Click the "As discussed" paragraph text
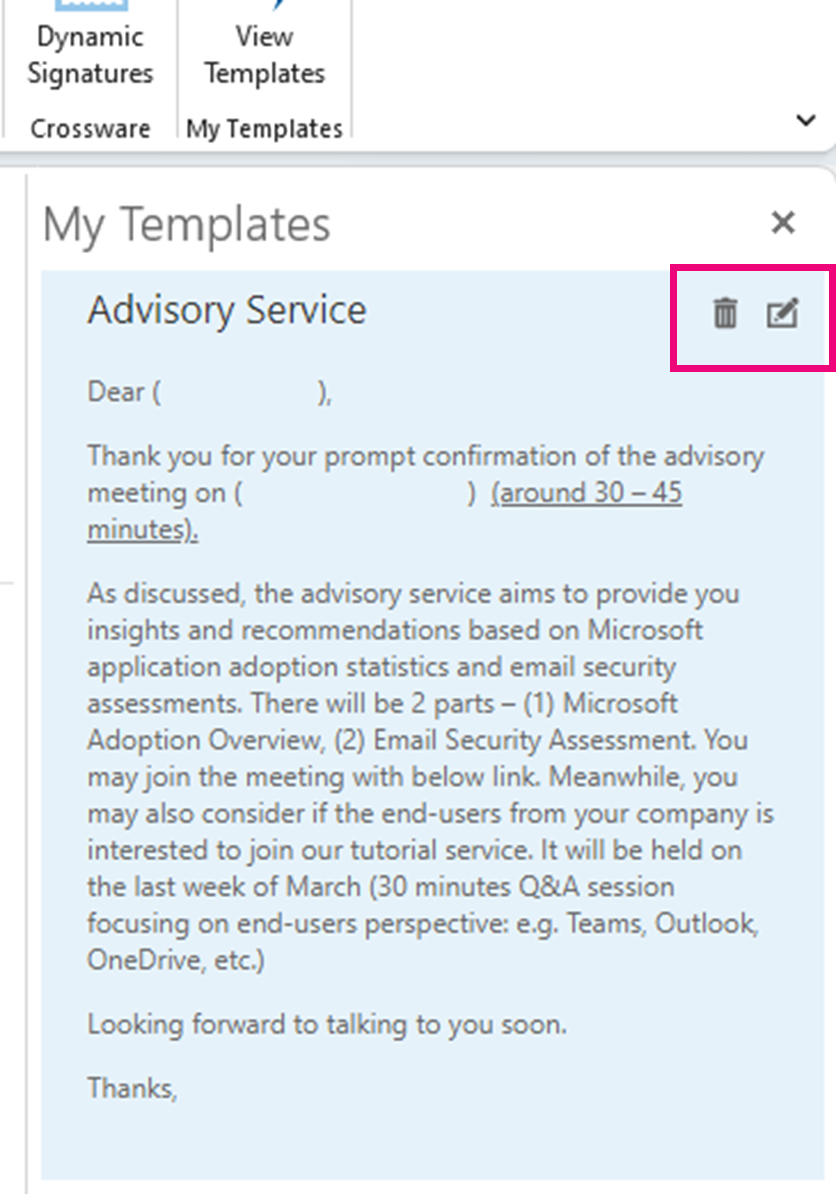Image resolution: width=836 pixels, height=1194 pixels. point(430,776)
